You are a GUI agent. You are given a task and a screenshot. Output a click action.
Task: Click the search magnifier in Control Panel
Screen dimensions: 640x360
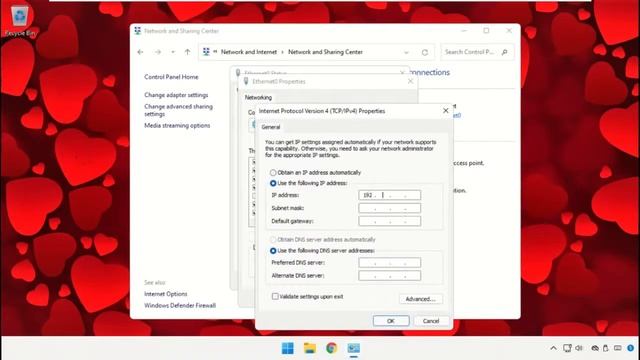[504, 52]
